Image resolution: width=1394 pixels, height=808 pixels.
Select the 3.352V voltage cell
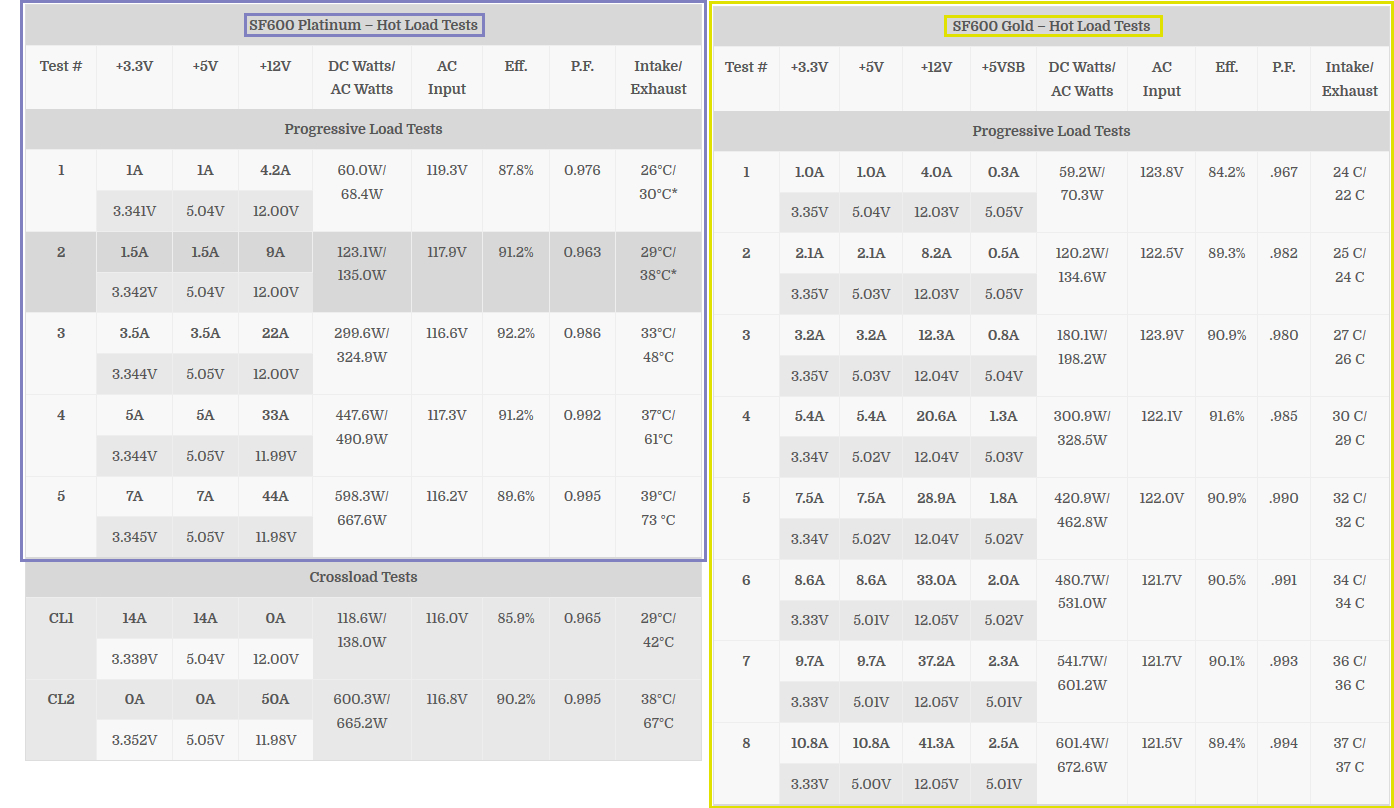(x=134, y=740)
